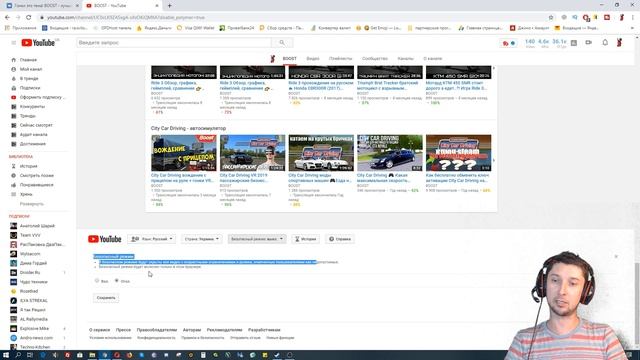Viewport: 640px width, 360px height.
Task: Open Мой канал in sidebar
Action: pos(31,69)
